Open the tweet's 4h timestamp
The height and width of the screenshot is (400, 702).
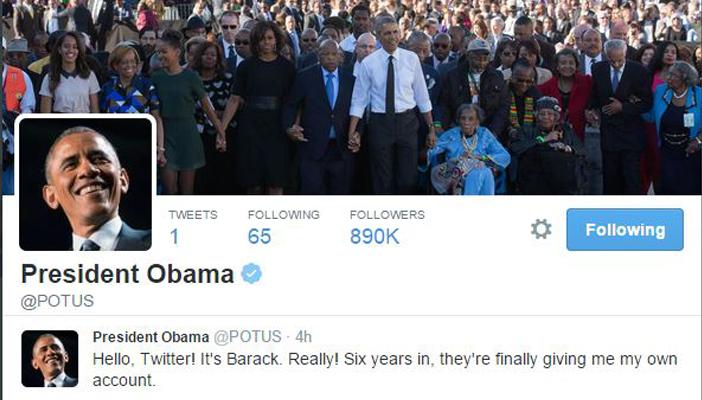pos(304,337)
